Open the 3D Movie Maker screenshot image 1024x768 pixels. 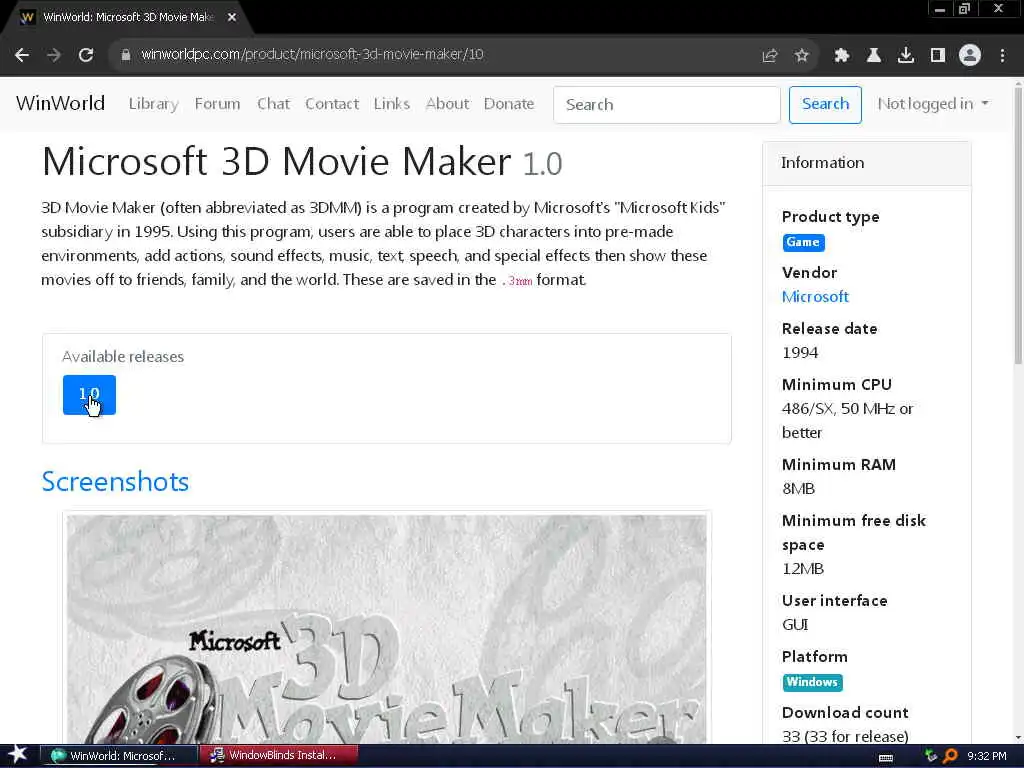387,628
